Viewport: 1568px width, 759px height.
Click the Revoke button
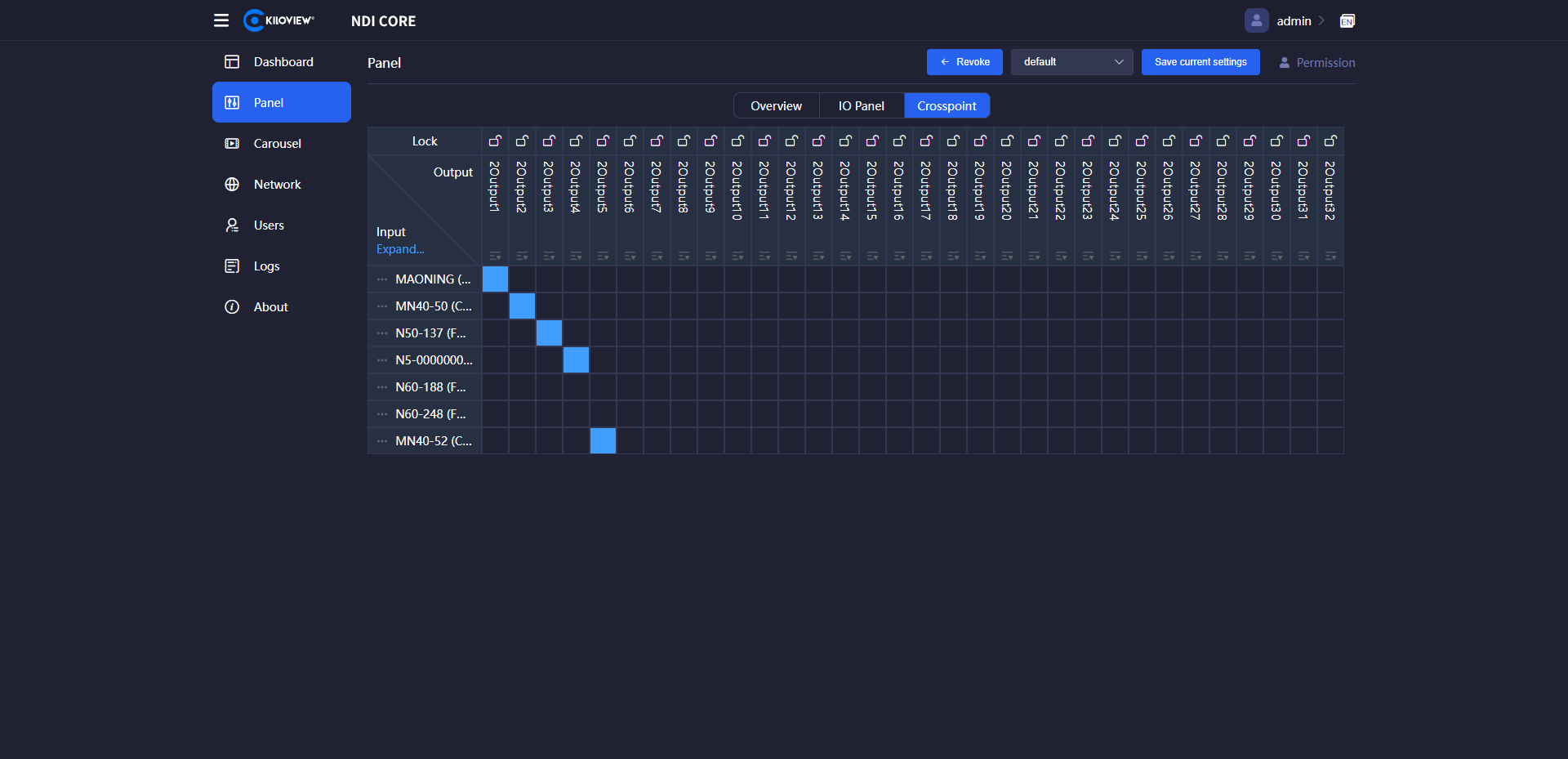tap(964, 62)
